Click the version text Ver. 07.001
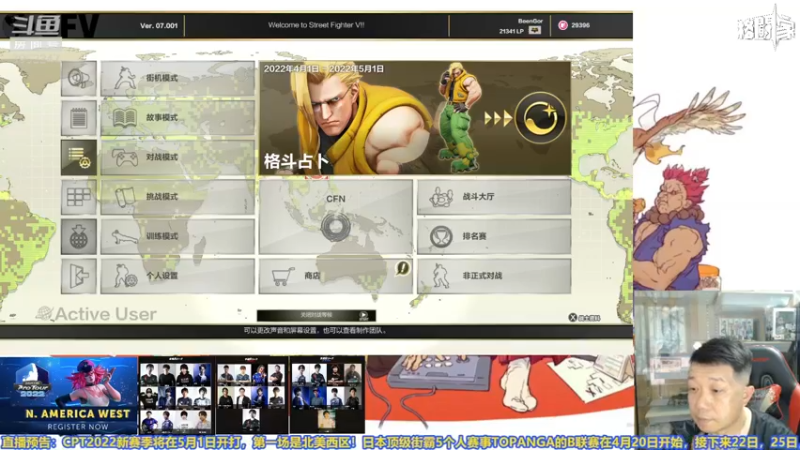Viewport: 800px width, 450px height. [159, 25]
